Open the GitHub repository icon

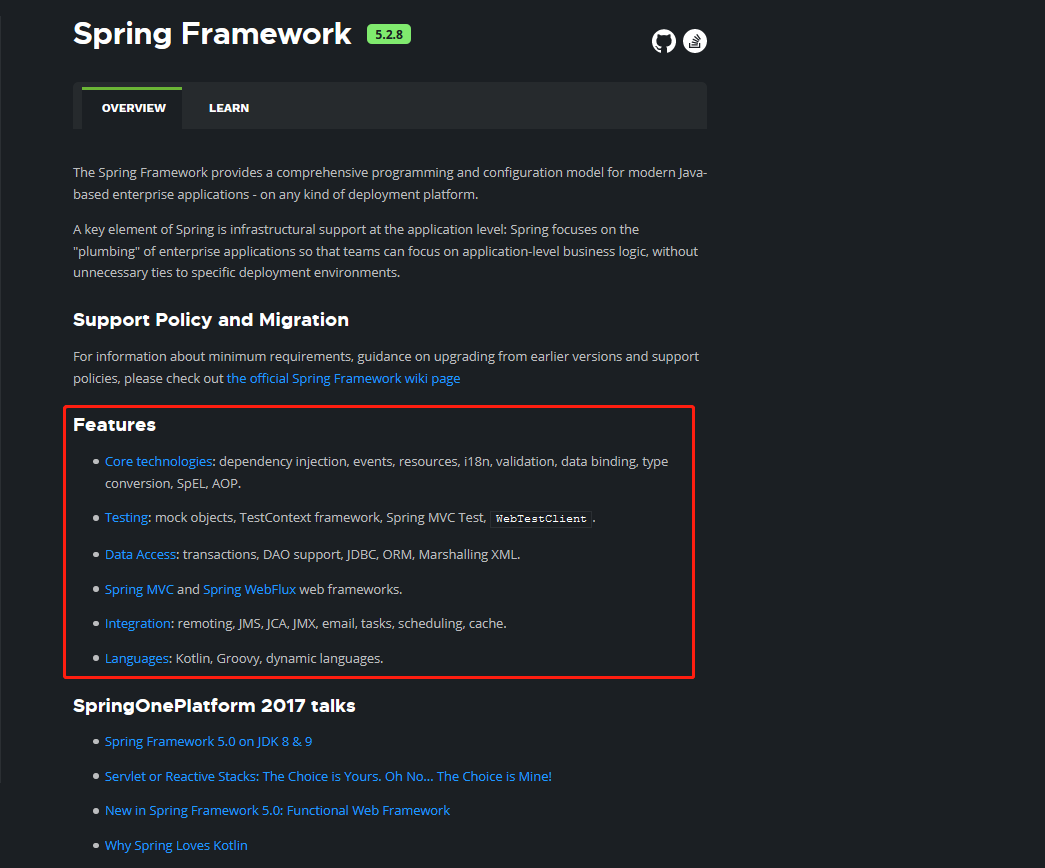[663, 41]
